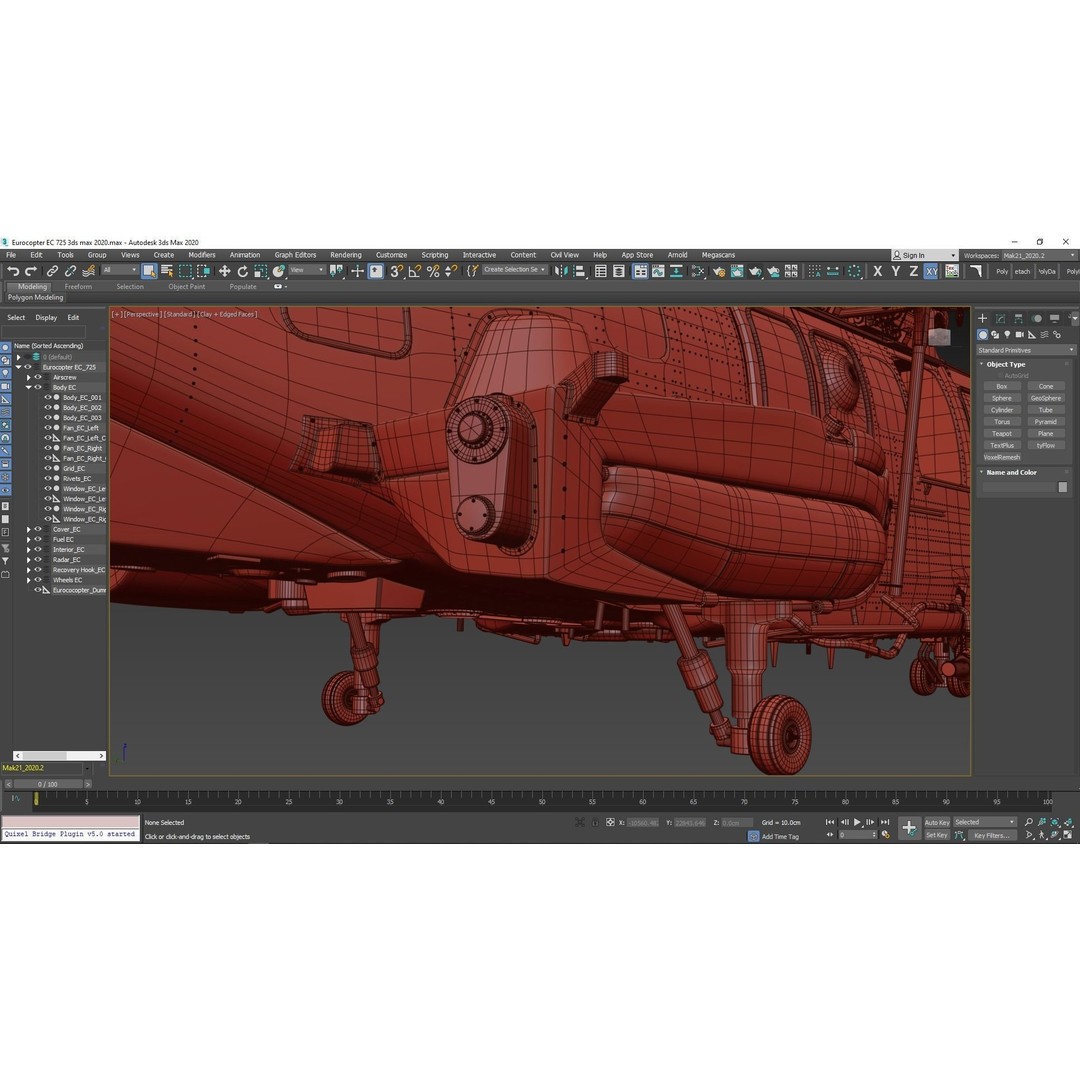Viewport: 1080px width, 1080px height.
Task: Activate the Select Object tool
Action: 149,271
